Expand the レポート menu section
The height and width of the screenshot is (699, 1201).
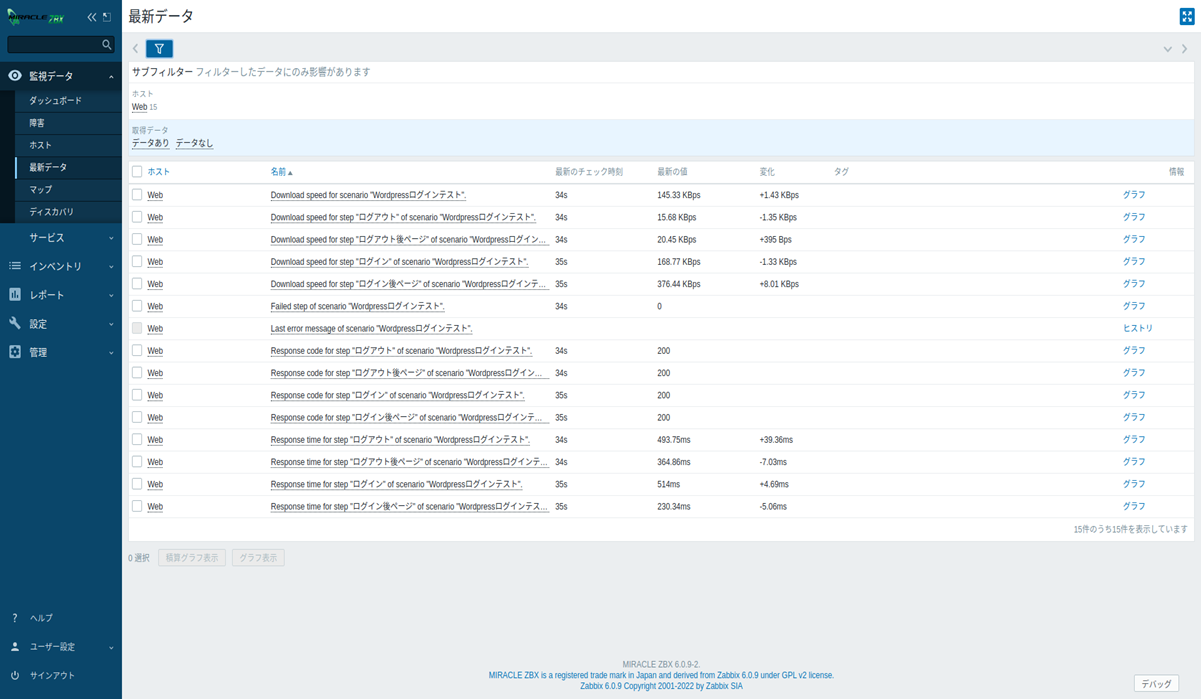coord(60,295)
